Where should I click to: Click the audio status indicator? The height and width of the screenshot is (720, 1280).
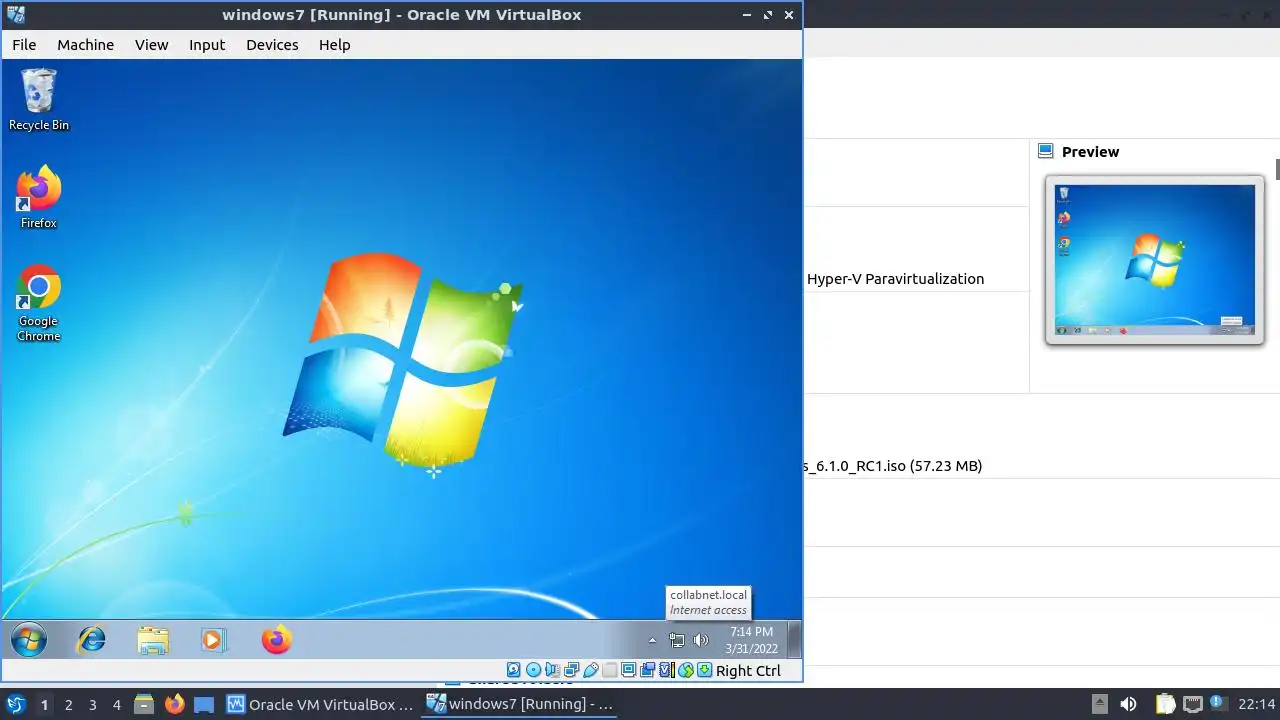tap(553, 670)
